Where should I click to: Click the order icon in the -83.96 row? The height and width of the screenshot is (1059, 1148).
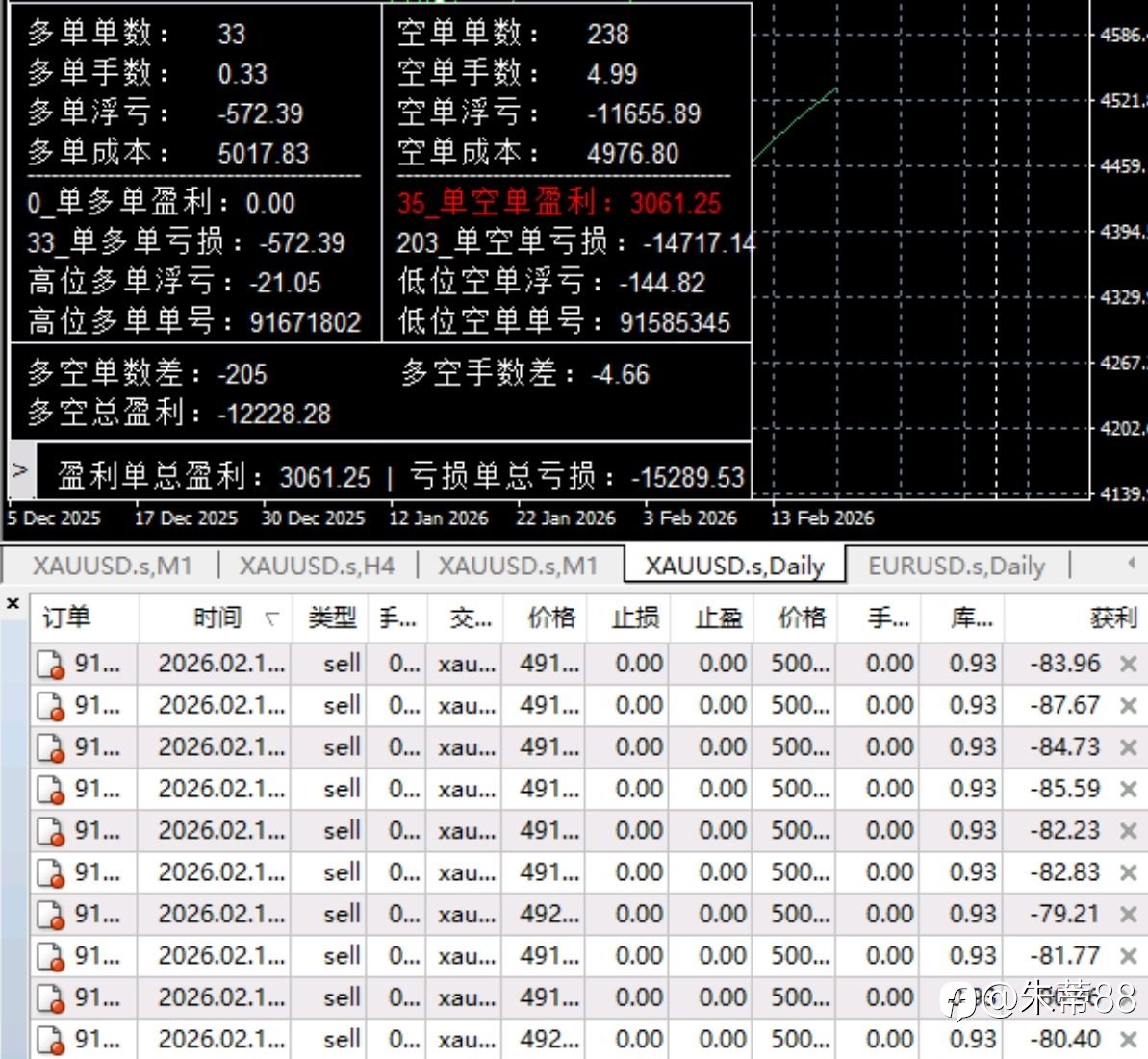click(50, 665)
